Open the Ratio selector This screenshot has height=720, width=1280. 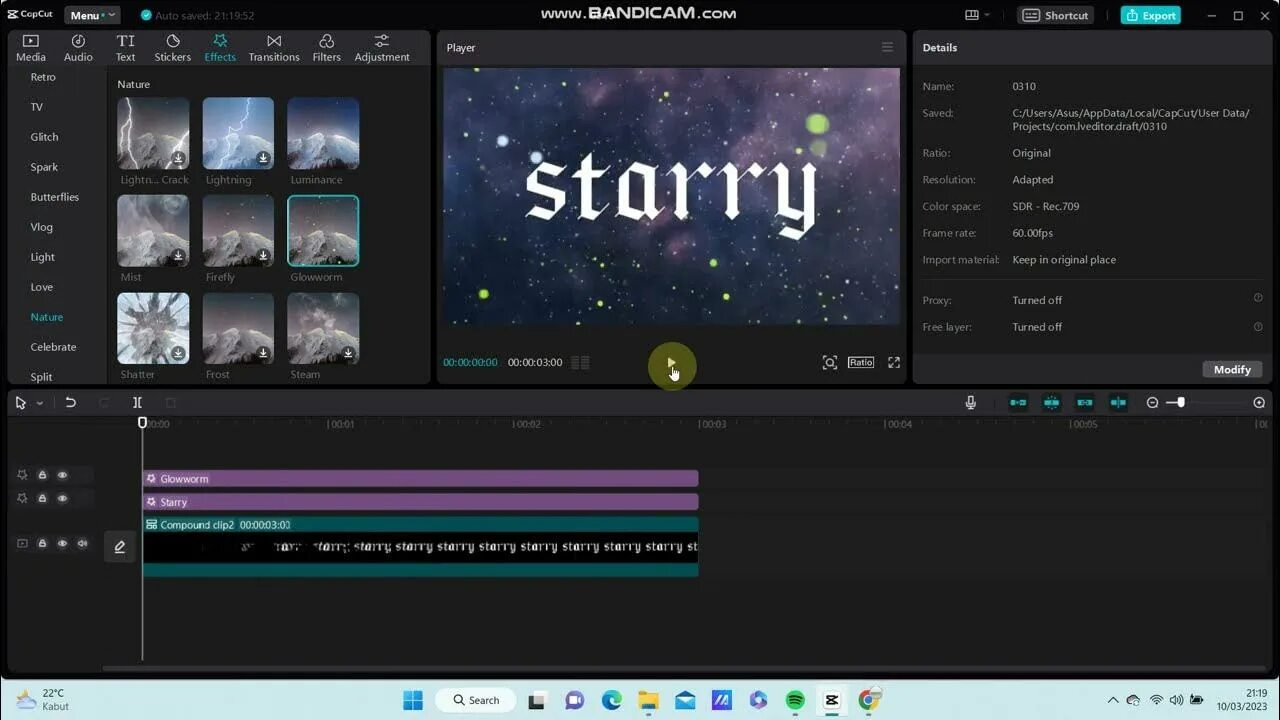pos(861,362)
